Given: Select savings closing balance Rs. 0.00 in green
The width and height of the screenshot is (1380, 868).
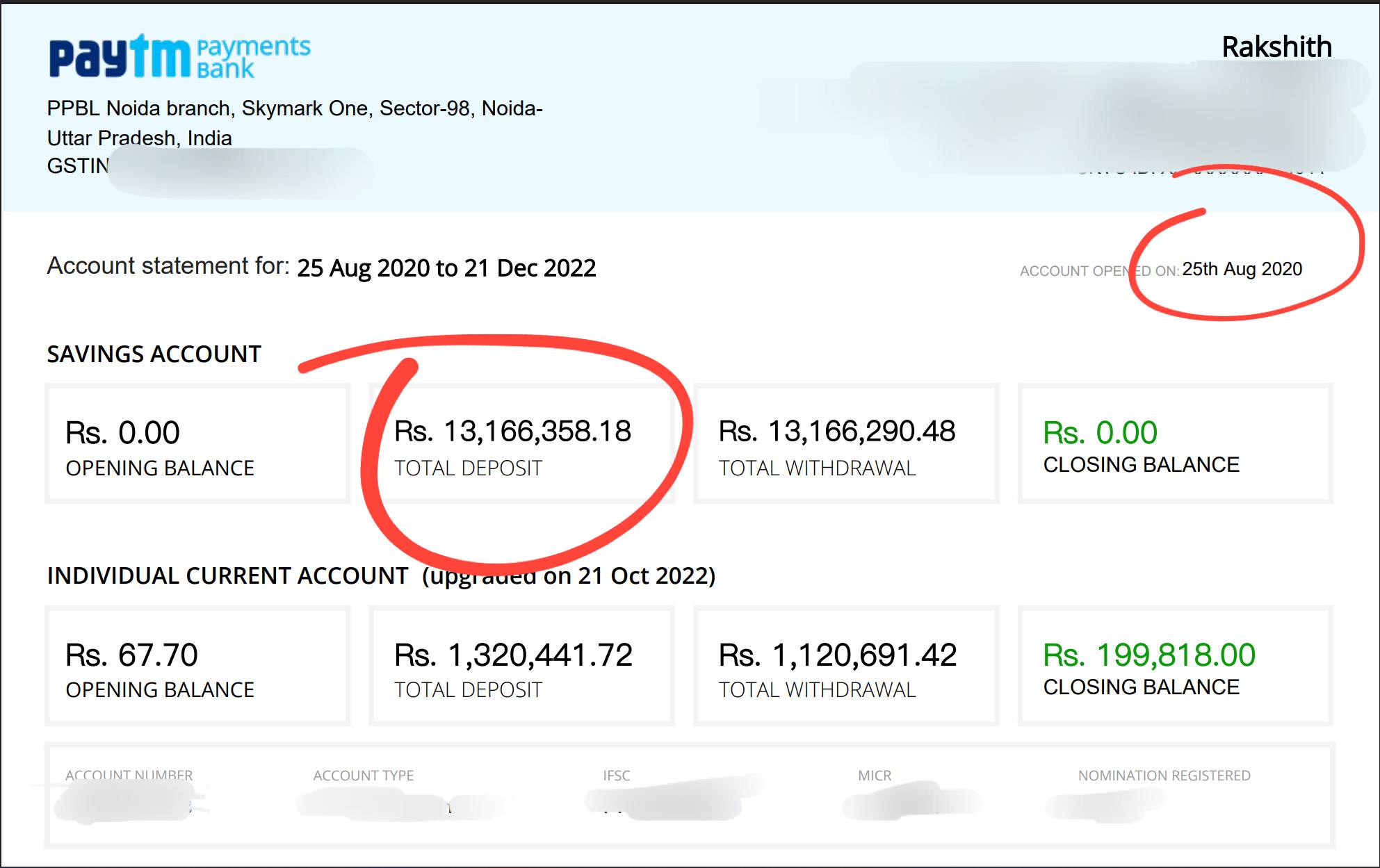Looking at the screenshot, I should click(x=1100, y=433).
